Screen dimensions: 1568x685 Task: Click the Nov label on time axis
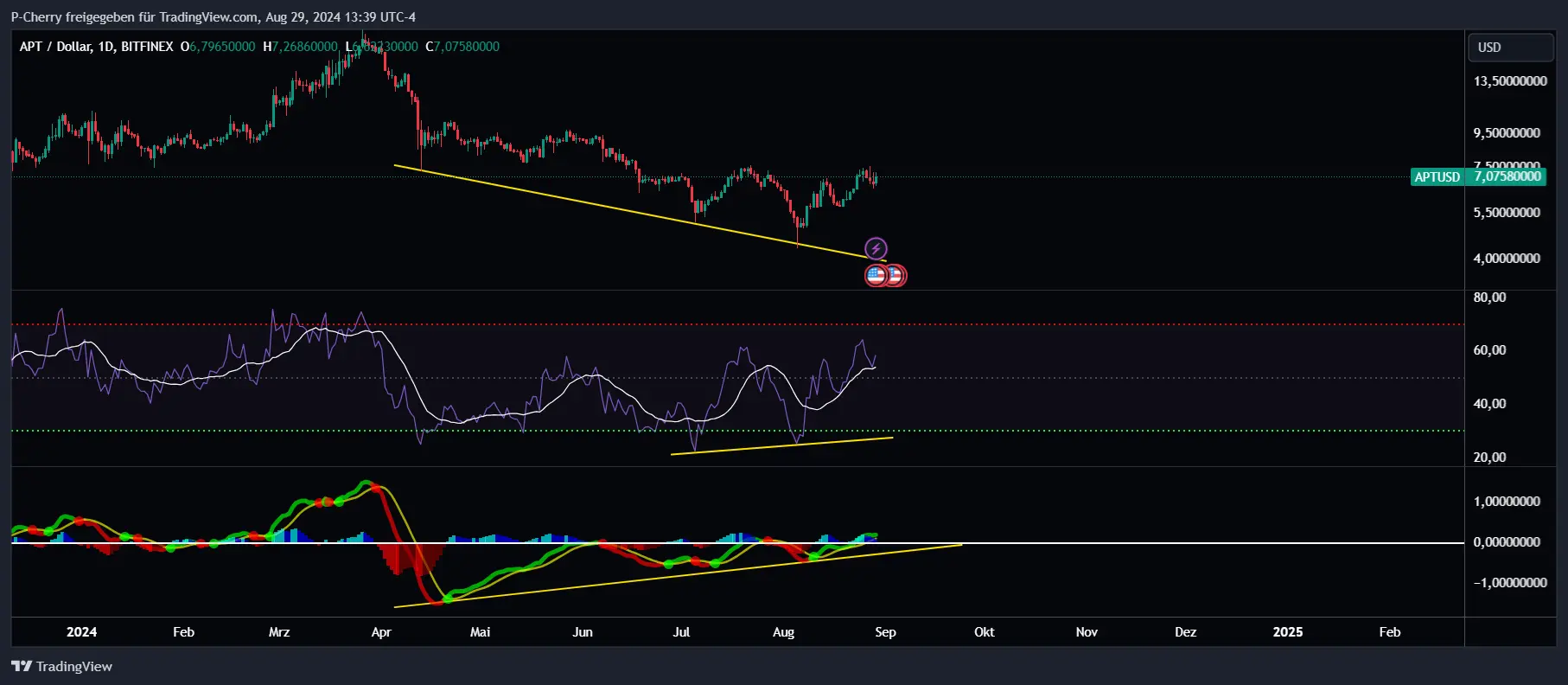(x=1087, y=632)
